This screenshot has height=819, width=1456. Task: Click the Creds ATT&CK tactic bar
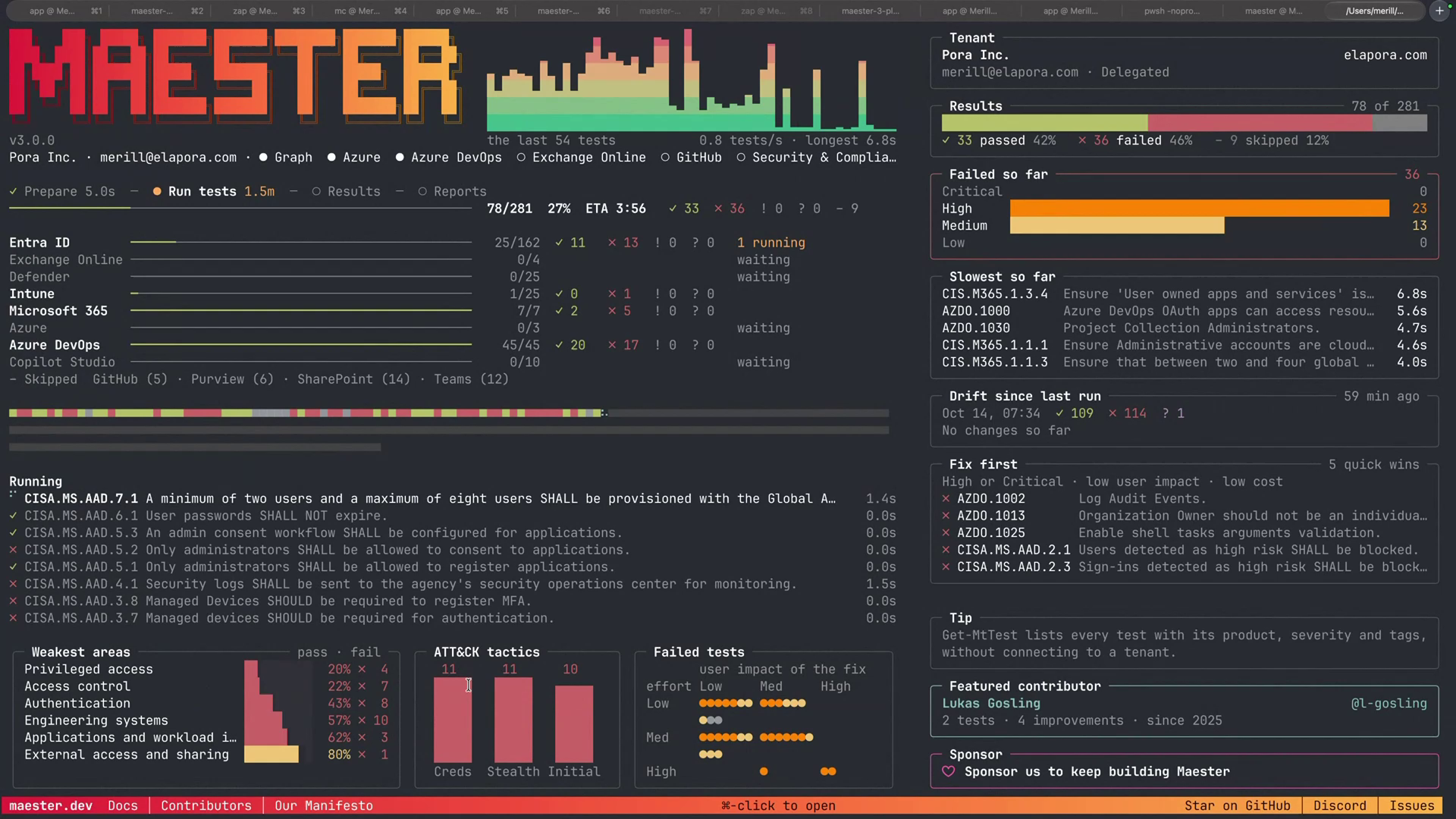point(453,720)
